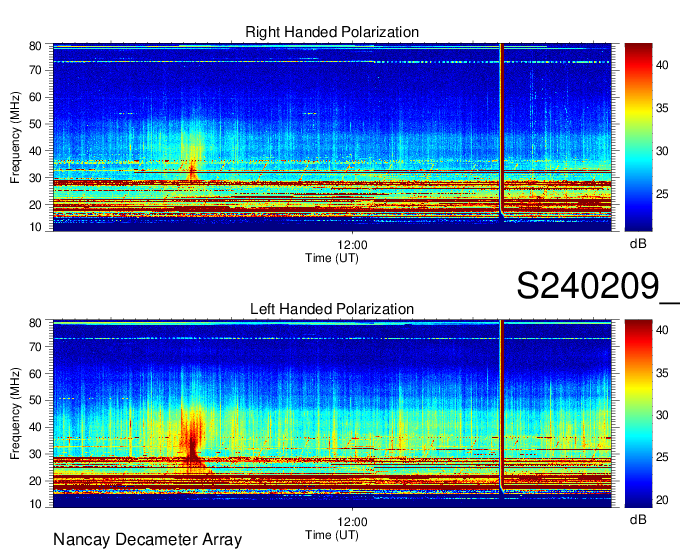Click the 10 MHz tick on Right Handed plot
The image size is (680, 552).
(35, 227)
